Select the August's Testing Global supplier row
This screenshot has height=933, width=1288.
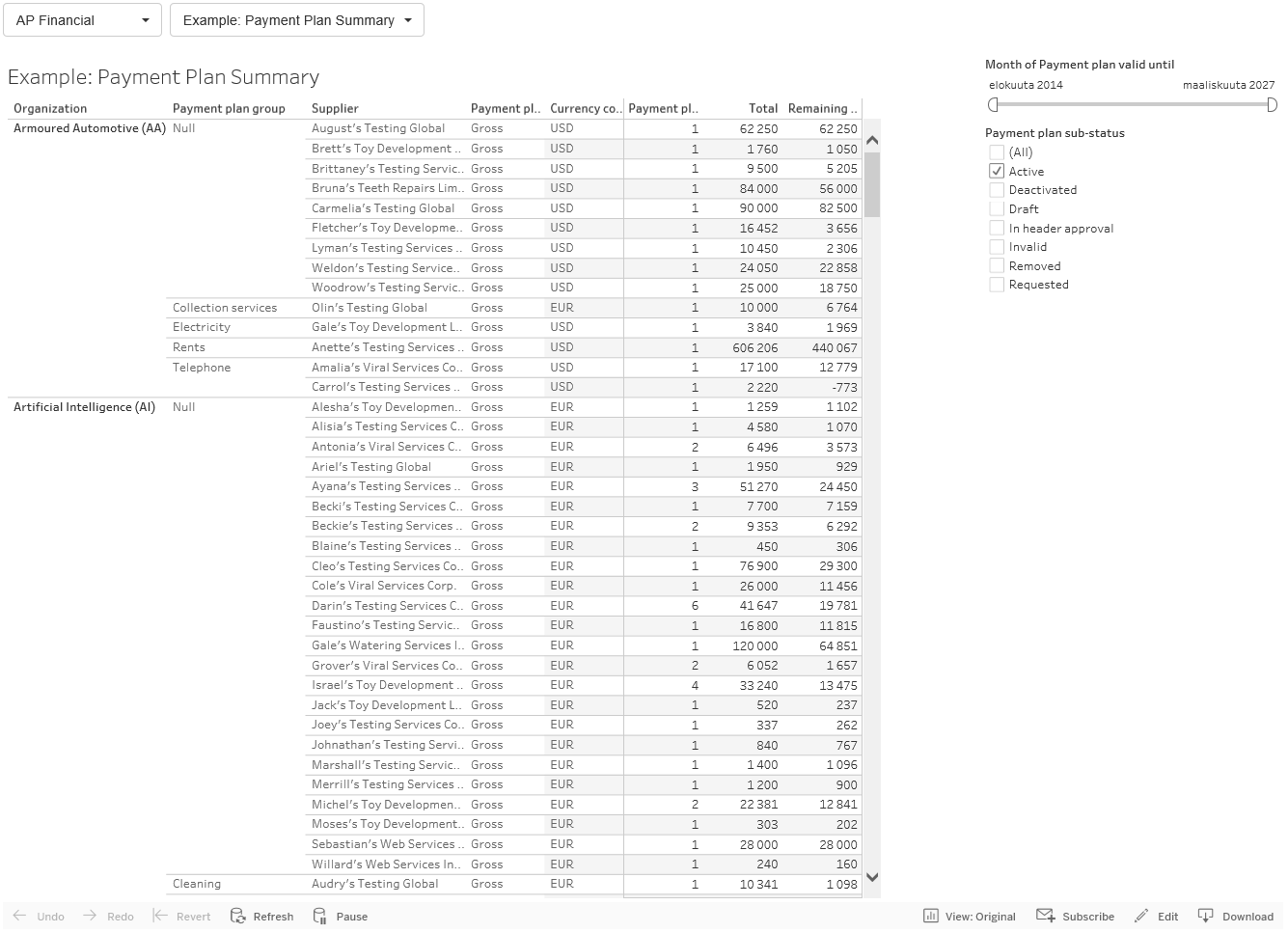tap(378, 128)
